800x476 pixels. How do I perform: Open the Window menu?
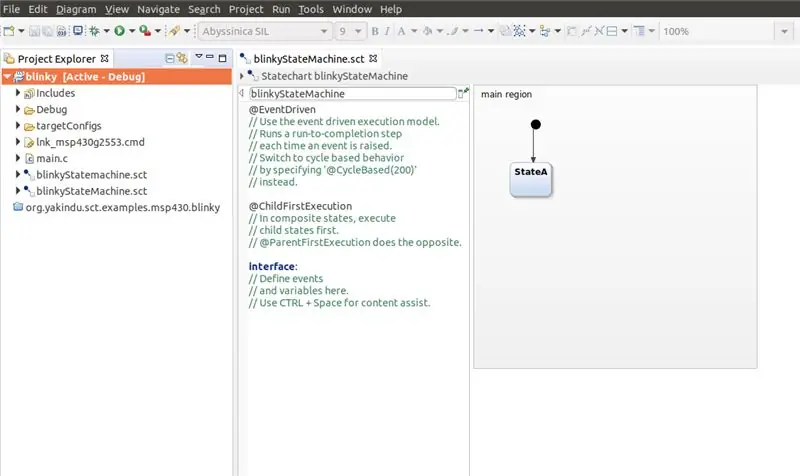coord(352,9)
